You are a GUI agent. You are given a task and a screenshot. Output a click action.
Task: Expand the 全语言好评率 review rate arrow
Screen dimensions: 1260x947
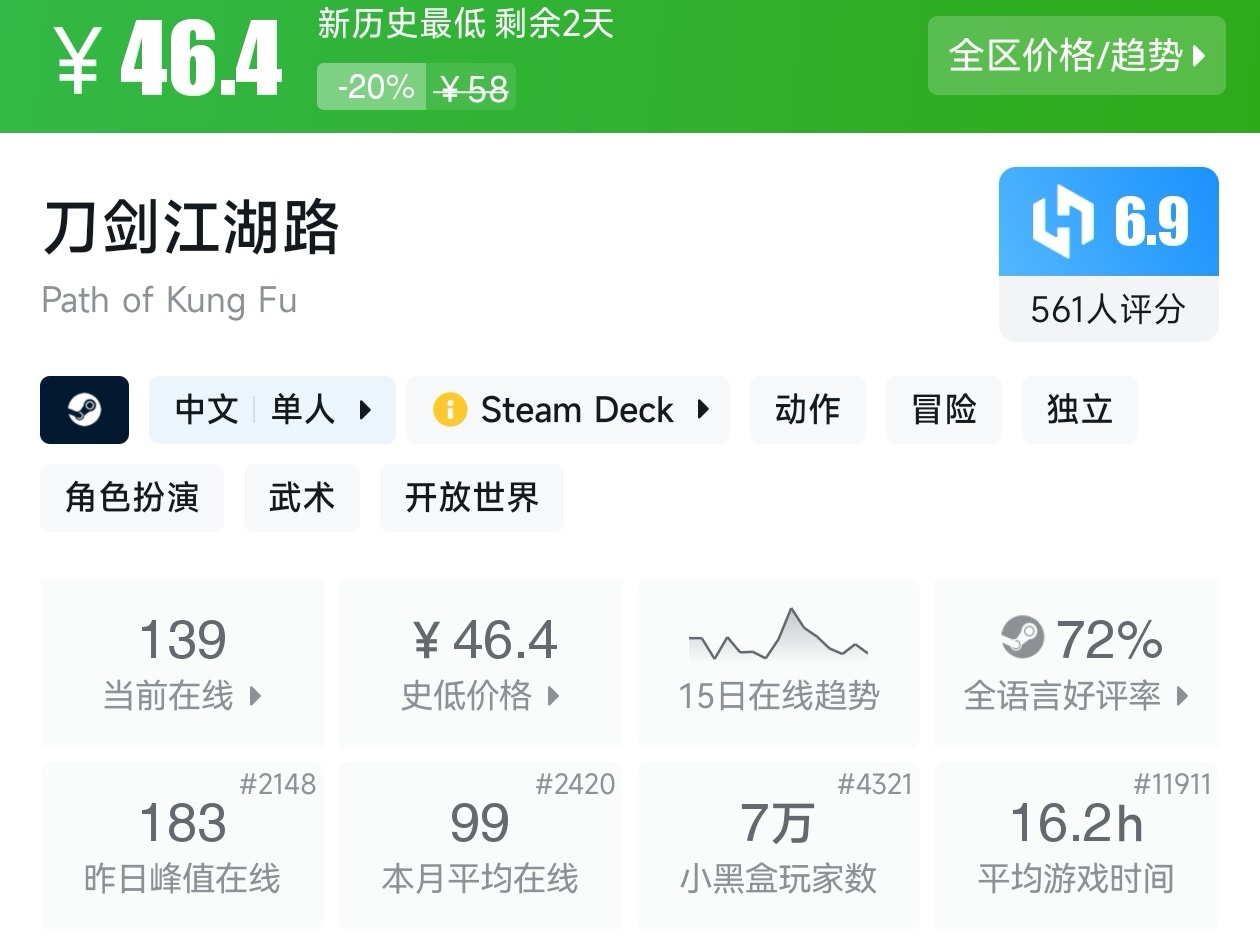tap(1182, 696)
